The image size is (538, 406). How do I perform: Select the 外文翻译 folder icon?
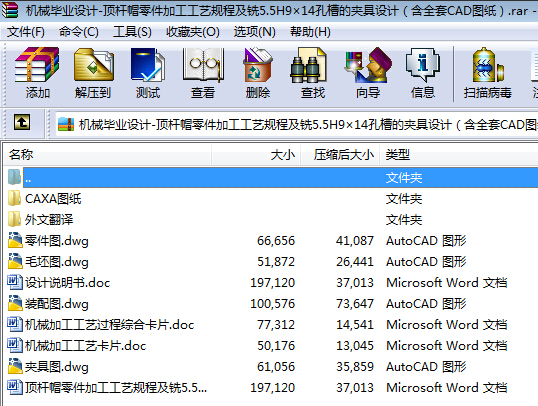pos(14,219)
